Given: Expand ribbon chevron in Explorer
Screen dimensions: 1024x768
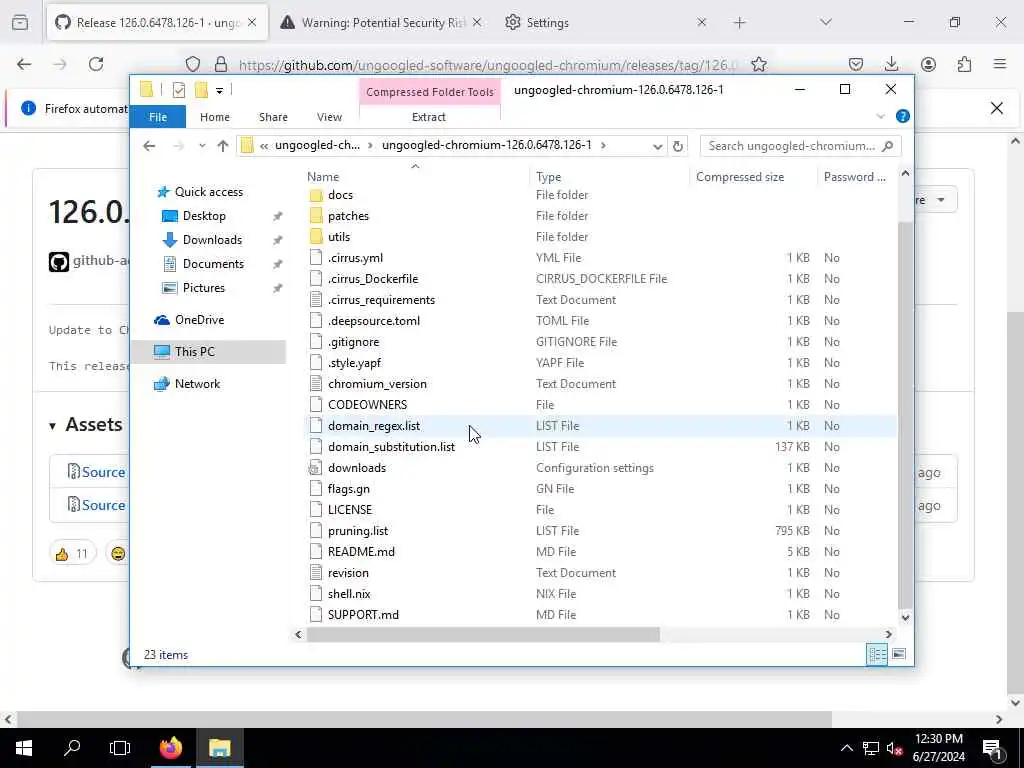Looking at the screenshot, I should tap(880, 117).
